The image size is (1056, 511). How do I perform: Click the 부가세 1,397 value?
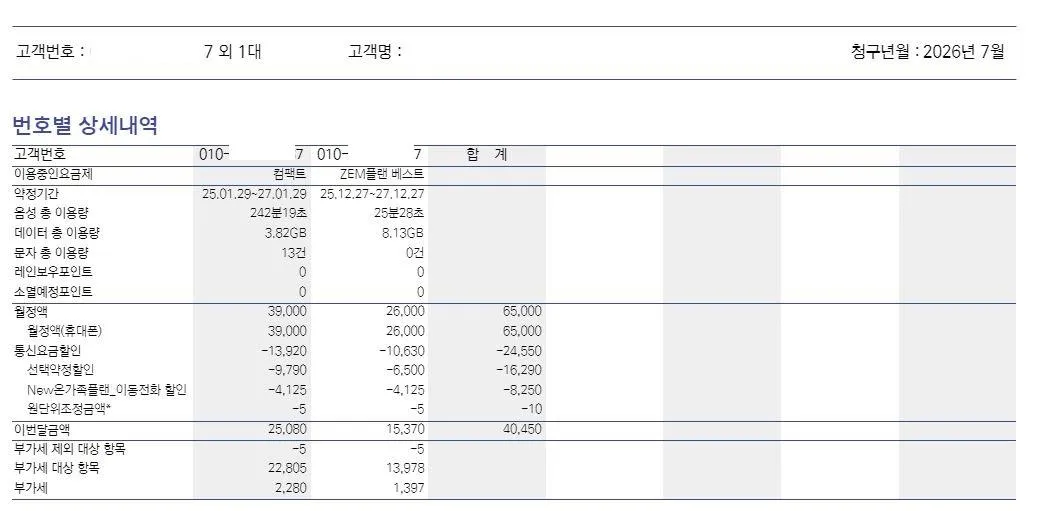409,488
